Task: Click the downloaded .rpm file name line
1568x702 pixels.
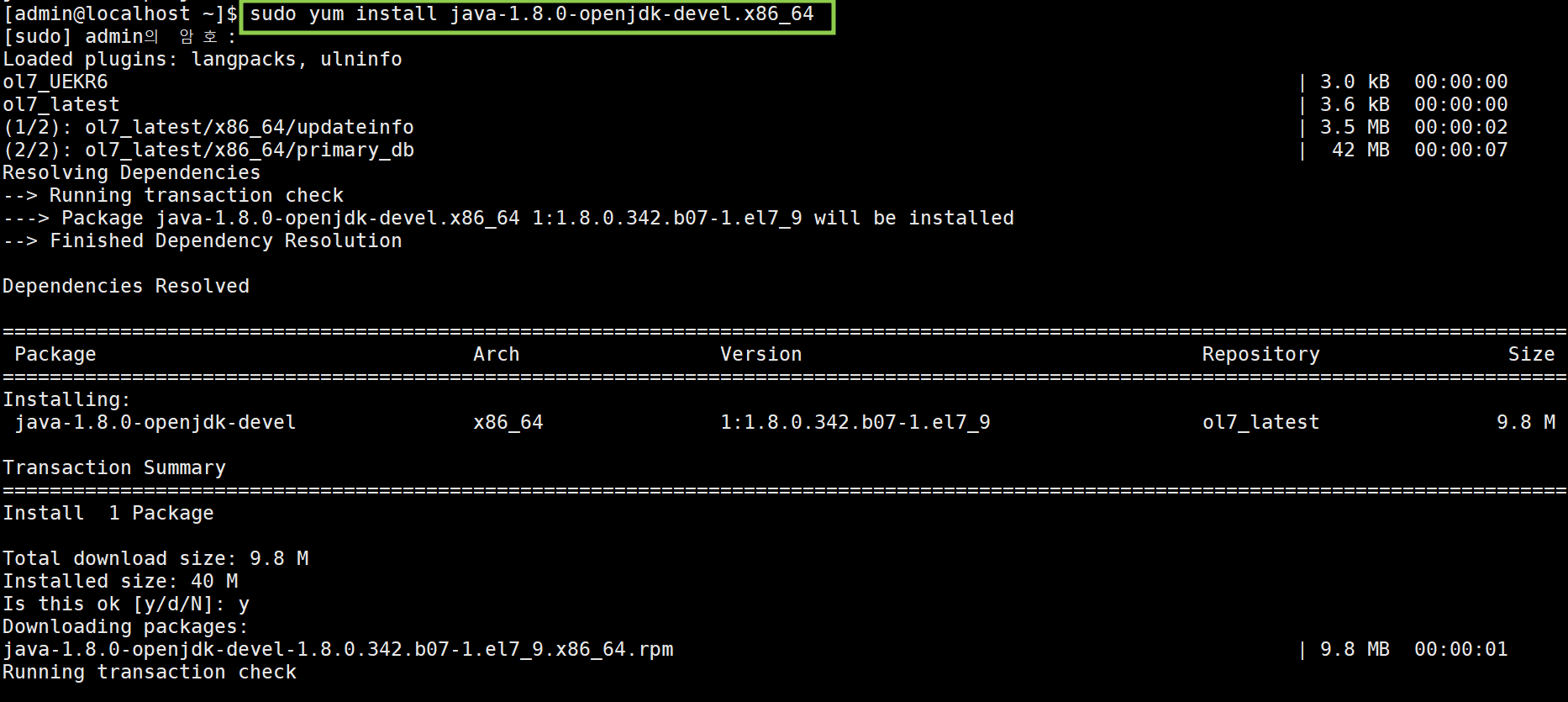Action: [338, 650]
